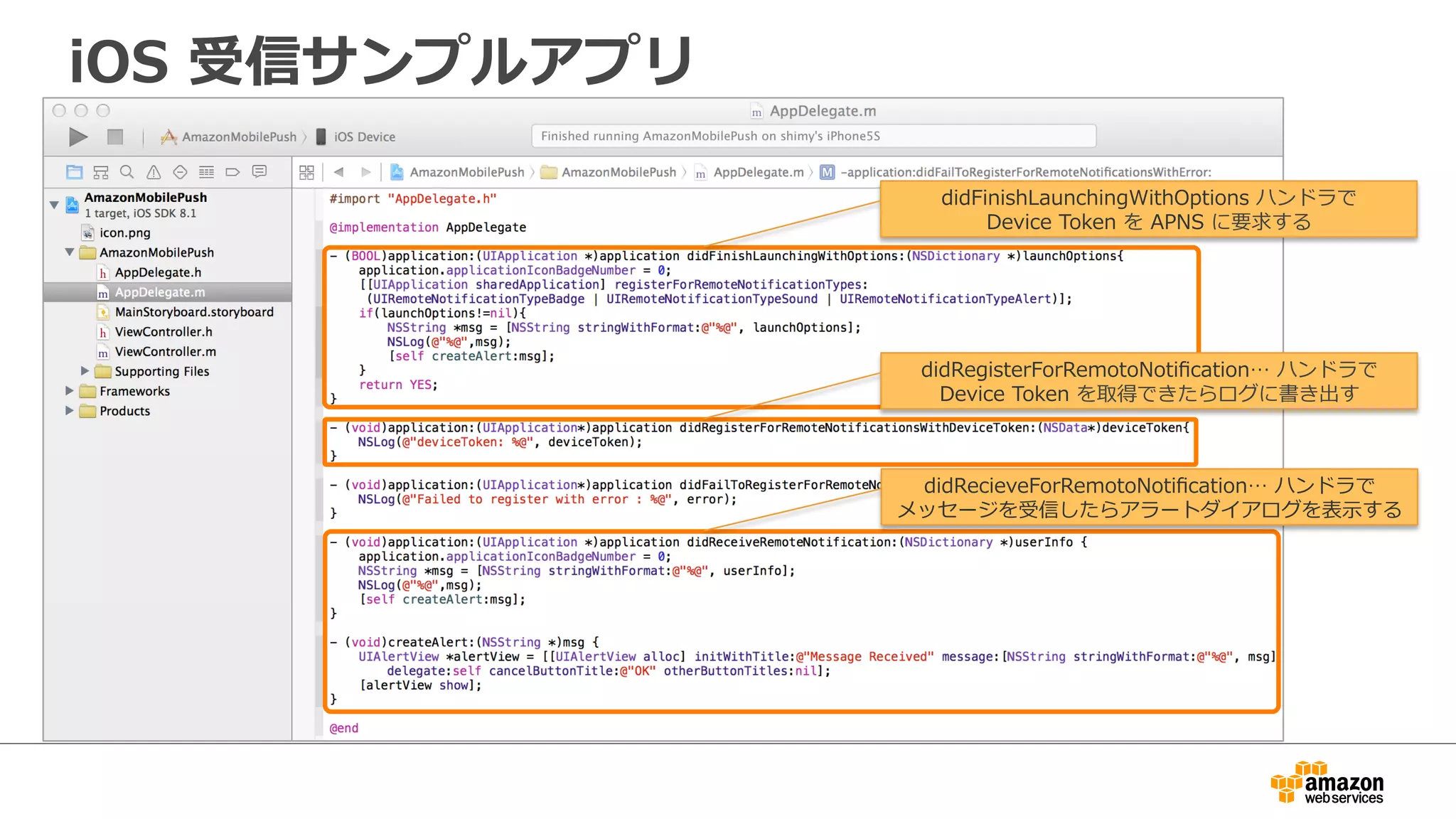Open the didFailToRegister method jump bar item
The height and width of the screenshot is (819, 1456).
coord(1016,172)
